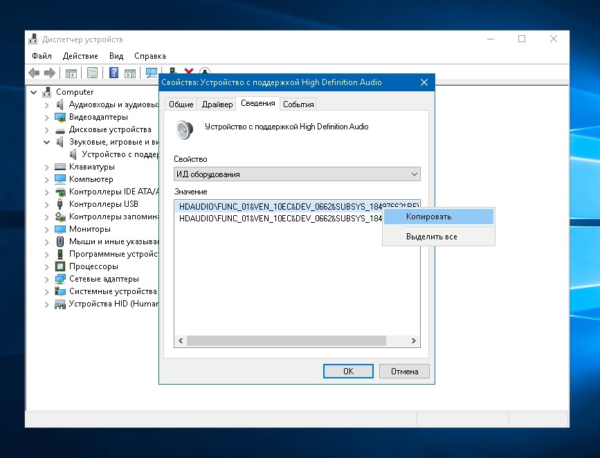Click the Видеоадаптеры display adapter icon

click(60, 117)
